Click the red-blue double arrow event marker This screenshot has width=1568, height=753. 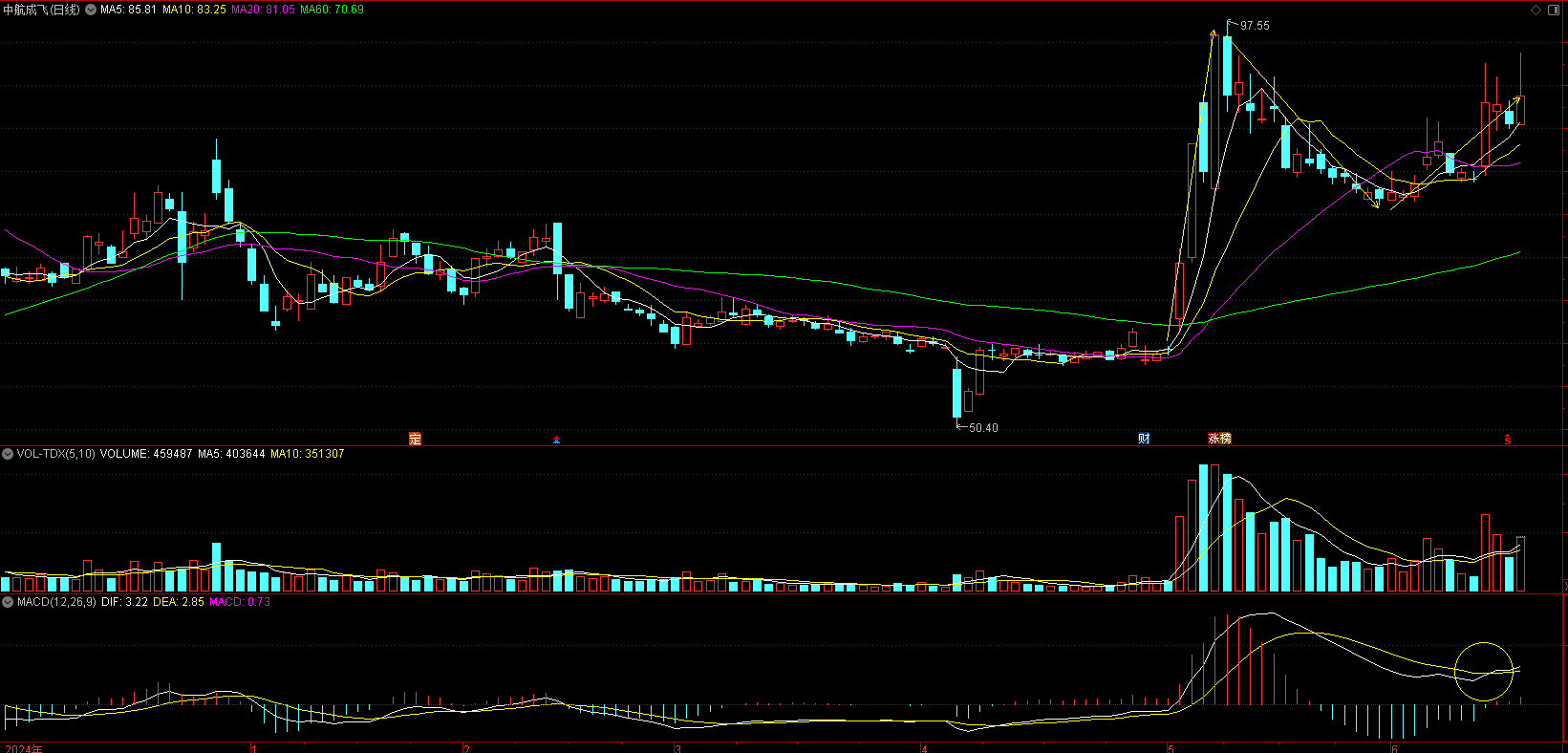click(x=557, y=440)
